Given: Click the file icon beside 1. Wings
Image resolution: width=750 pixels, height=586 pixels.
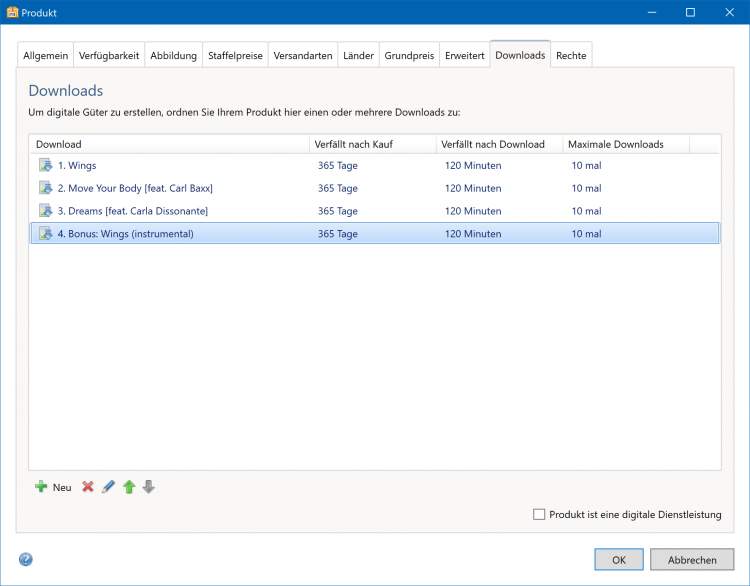Looking at the screenshot, I should coord(45,165).
